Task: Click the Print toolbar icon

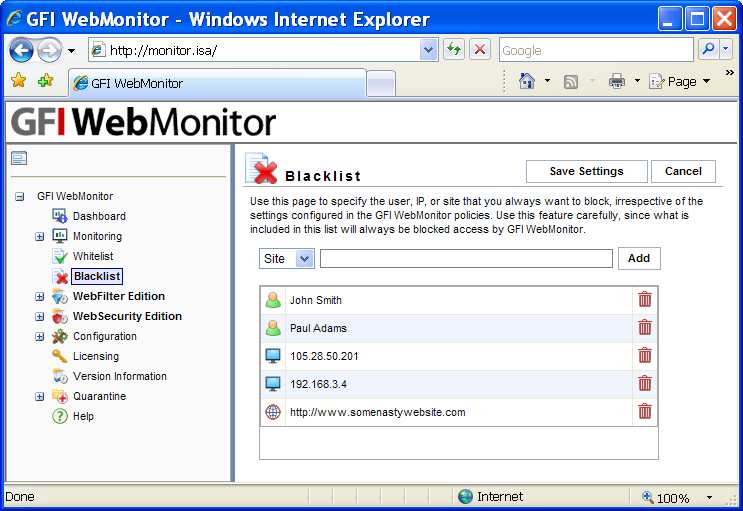Action: click(x=616, y=81)
